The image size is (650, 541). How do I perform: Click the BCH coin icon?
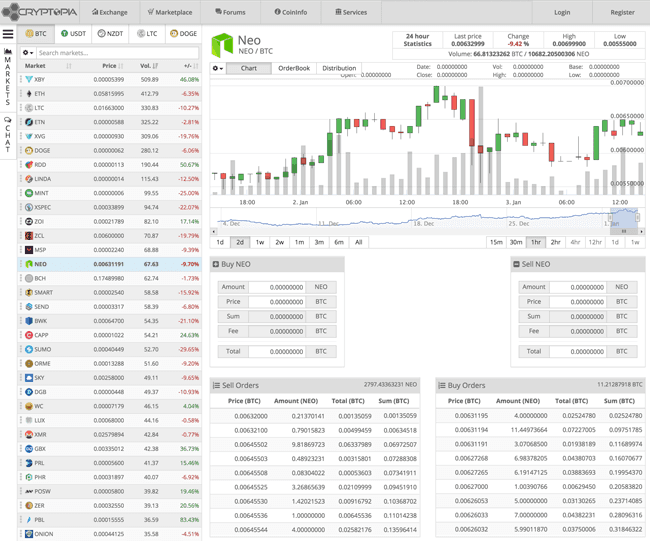point(29,278)
